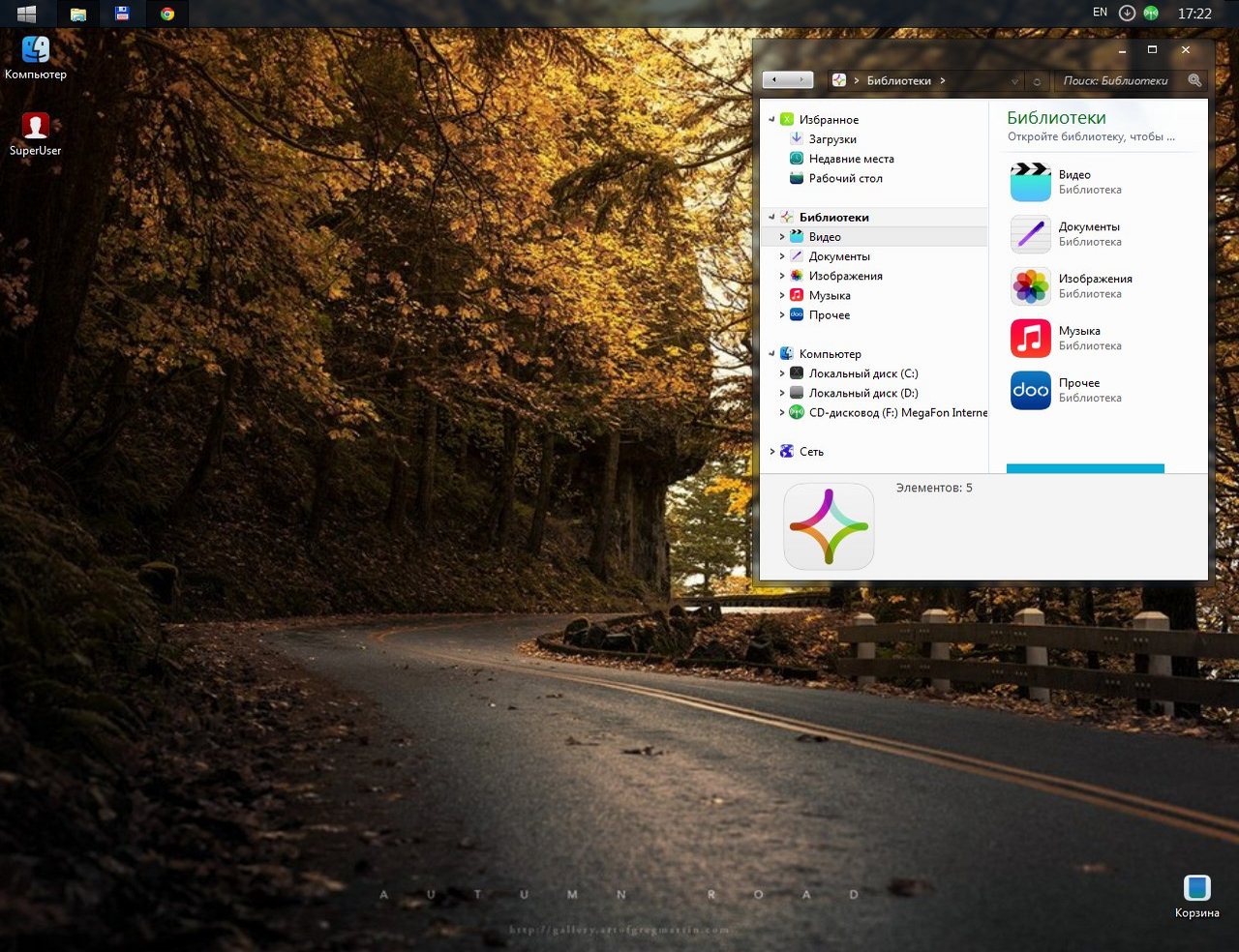Launch Chrome from the taskbar
This screenshot has width=1239, height=952.
[167, 14]
